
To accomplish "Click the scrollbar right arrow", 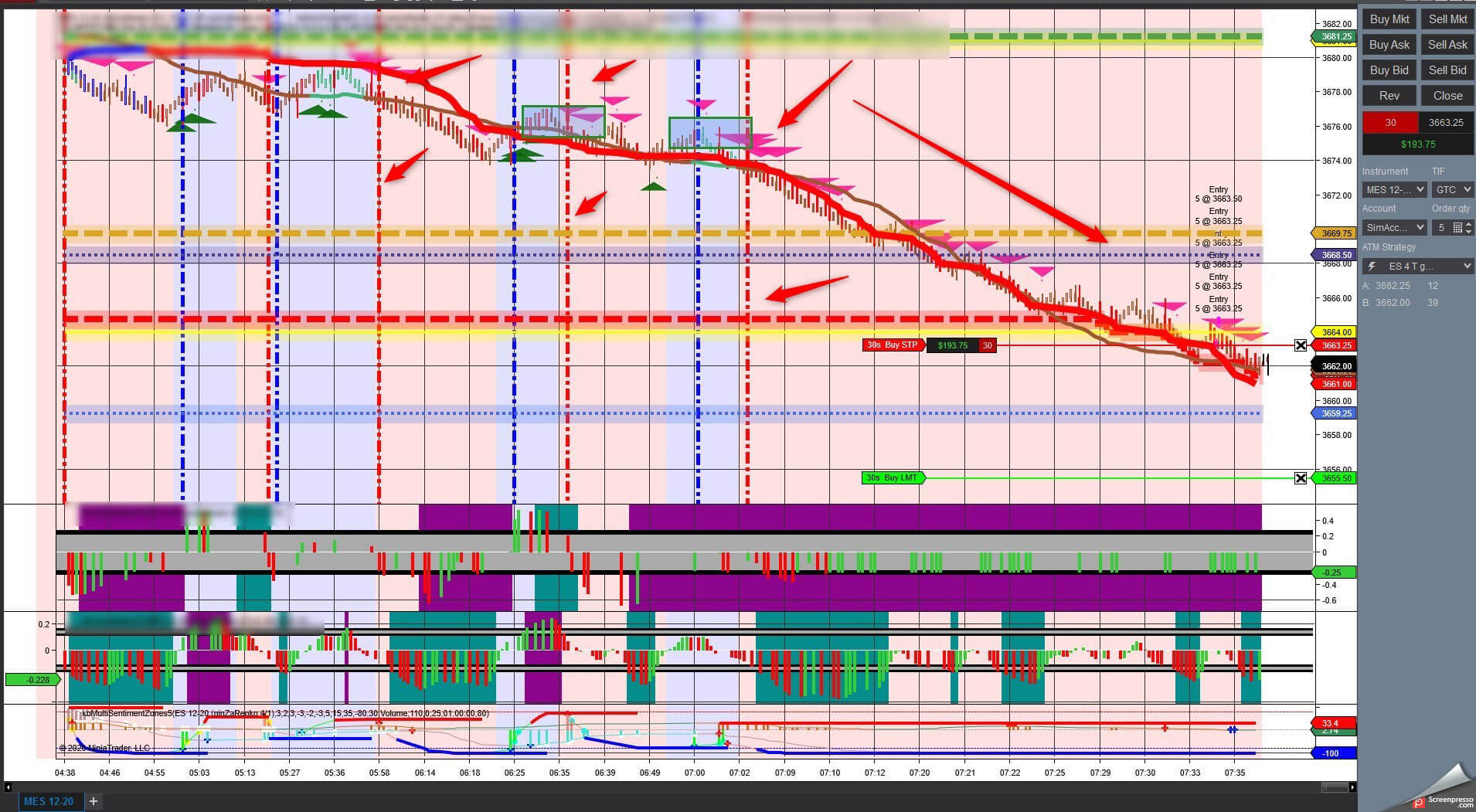I will (x=1352, y=787).
